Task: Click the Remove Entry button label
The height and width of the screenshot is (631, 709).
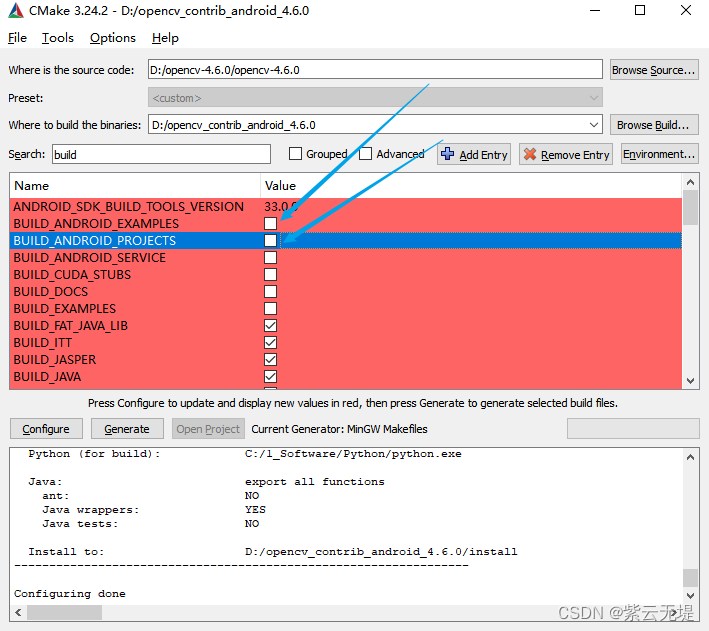Action: click(575, 155)
